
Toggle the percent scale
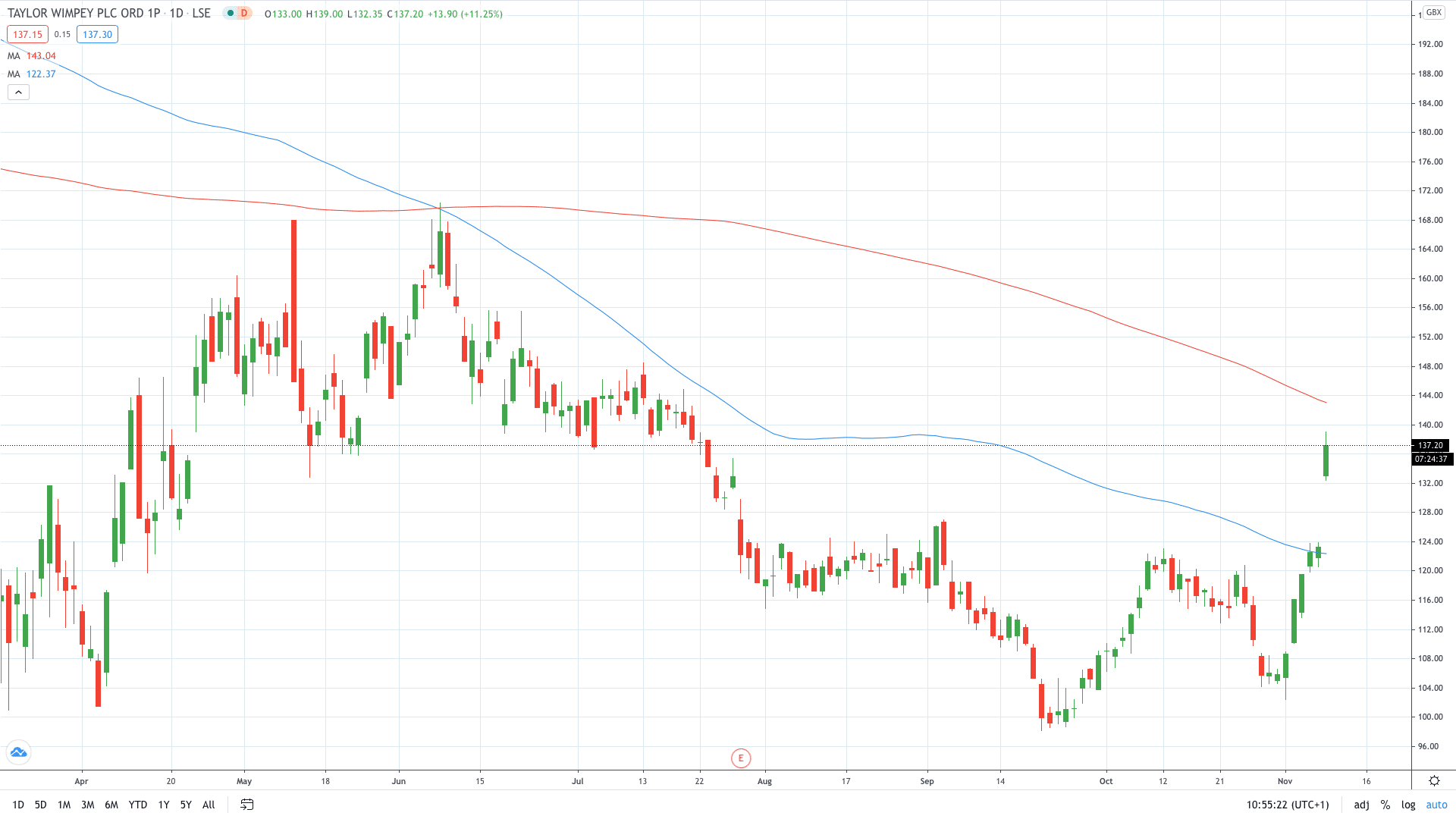click(1385, 805)
